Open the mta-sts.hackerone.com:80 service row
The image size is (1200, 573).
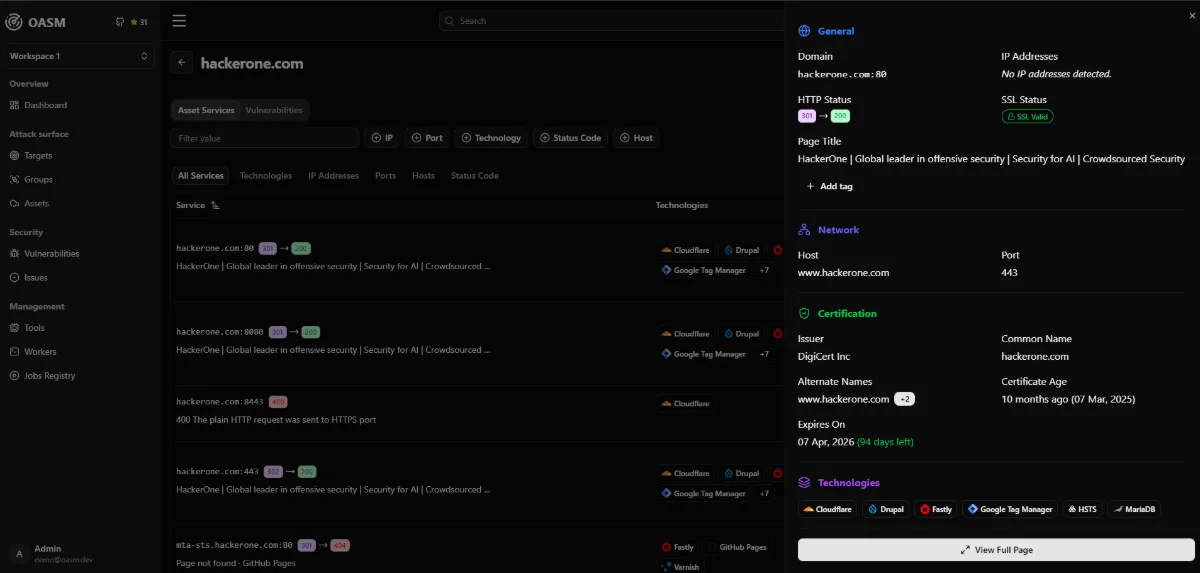coord(478,550)
